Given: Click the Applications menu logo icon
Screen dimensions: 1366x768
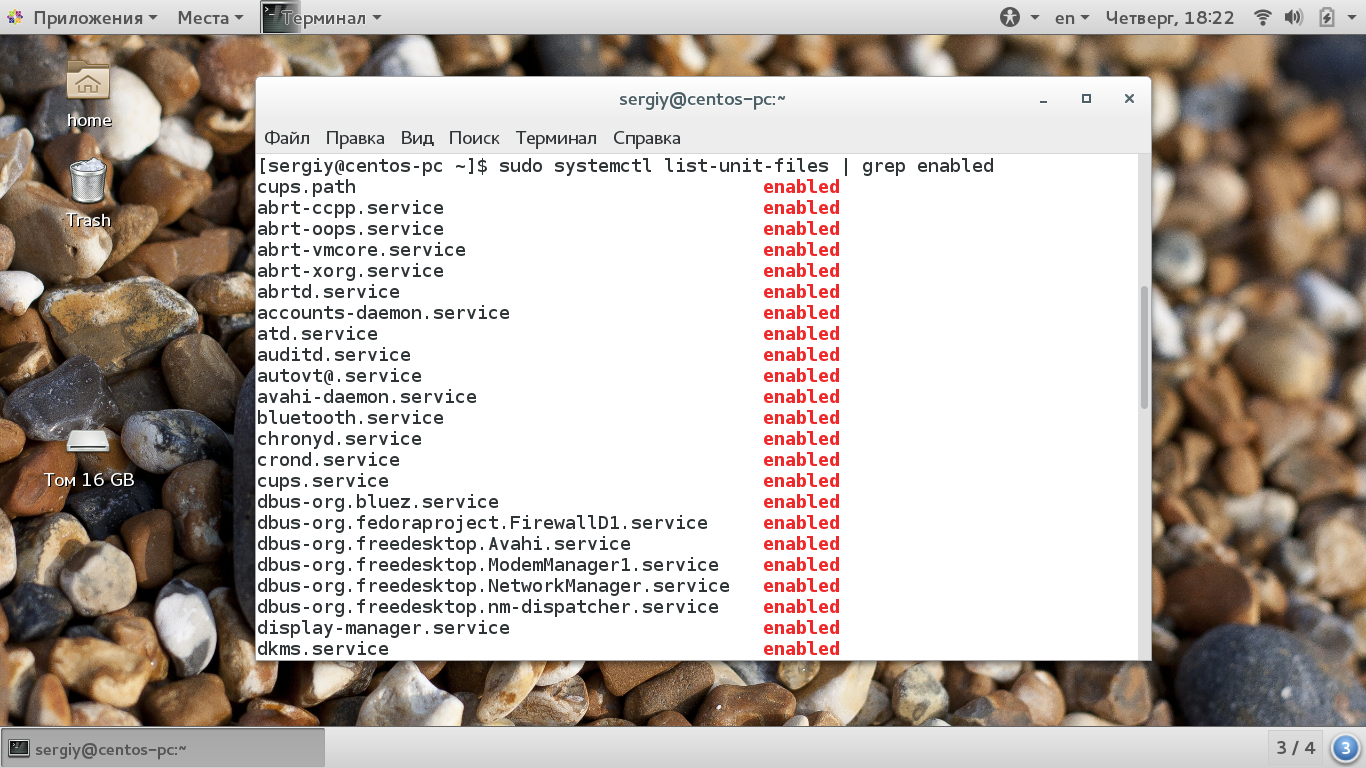Looking at the screenshot, I should click(x=15, y=17).
